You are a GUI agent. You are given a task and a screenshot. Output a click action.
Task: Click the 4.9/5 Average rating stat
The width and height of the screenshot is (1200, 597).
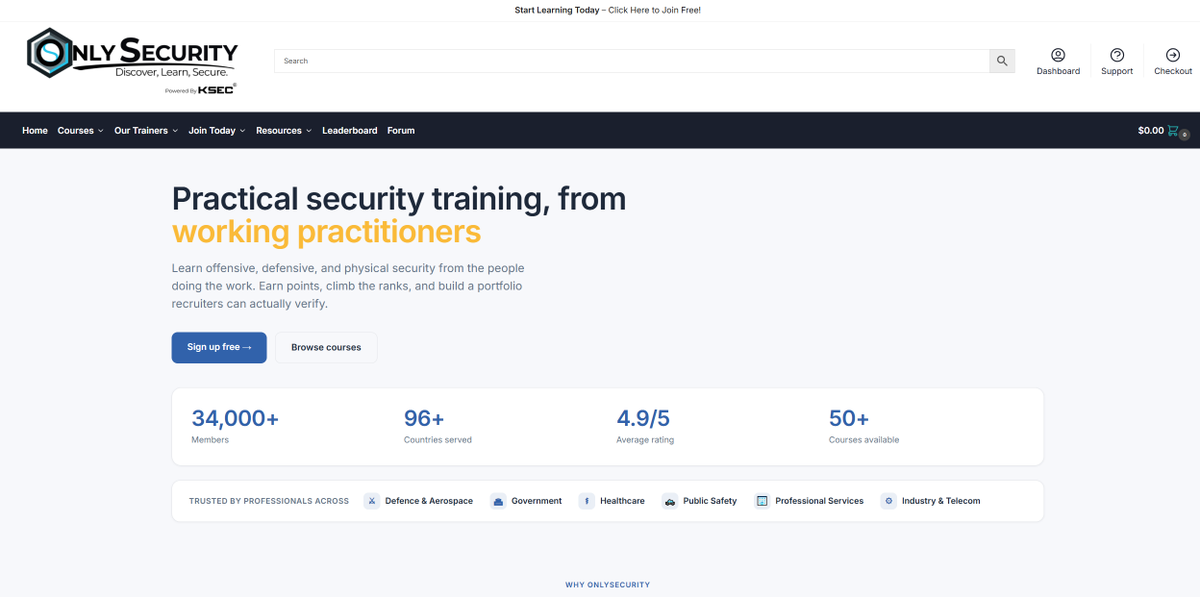645,426
